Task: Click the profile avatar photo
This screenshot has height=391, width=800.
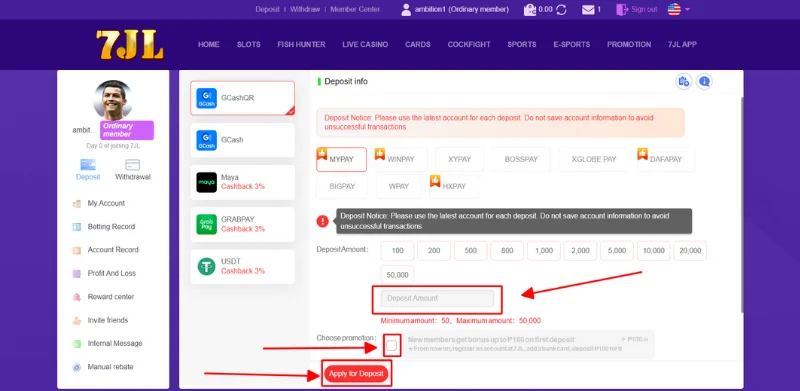Action: 113,100
